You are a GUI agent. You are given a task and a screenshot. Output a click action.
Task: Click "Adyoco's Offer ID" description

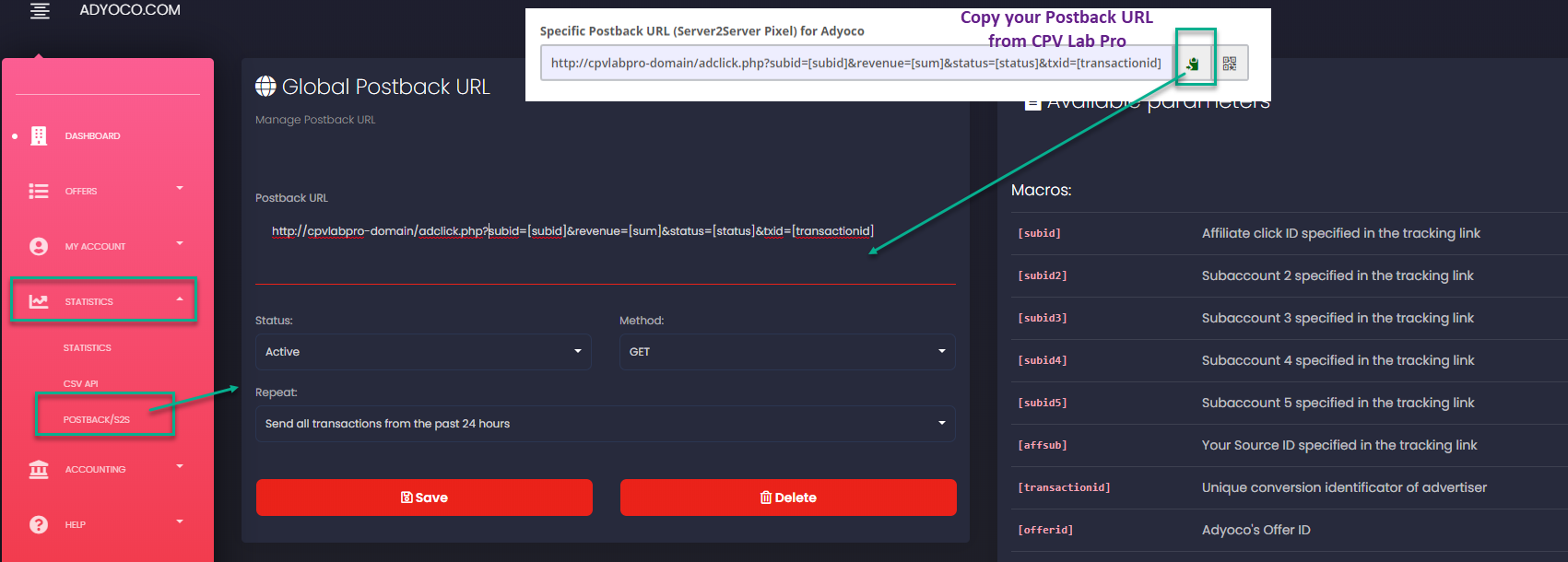1256,530
